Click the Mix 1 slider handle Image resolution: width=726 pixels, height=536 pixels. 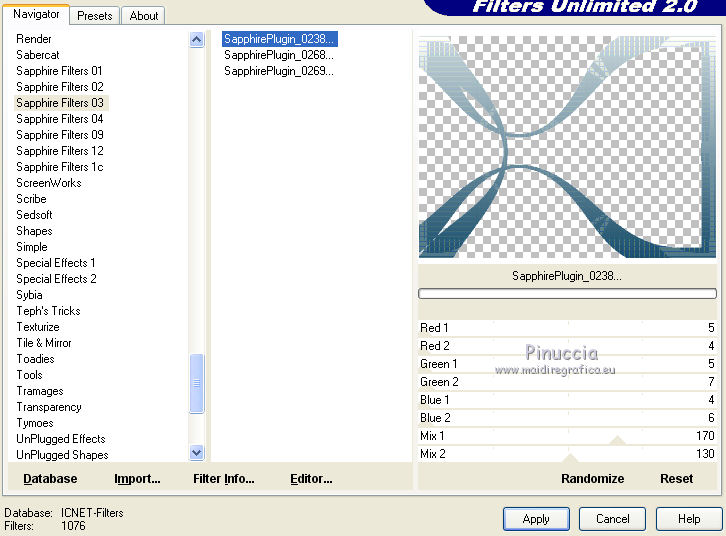click(617, 440)
